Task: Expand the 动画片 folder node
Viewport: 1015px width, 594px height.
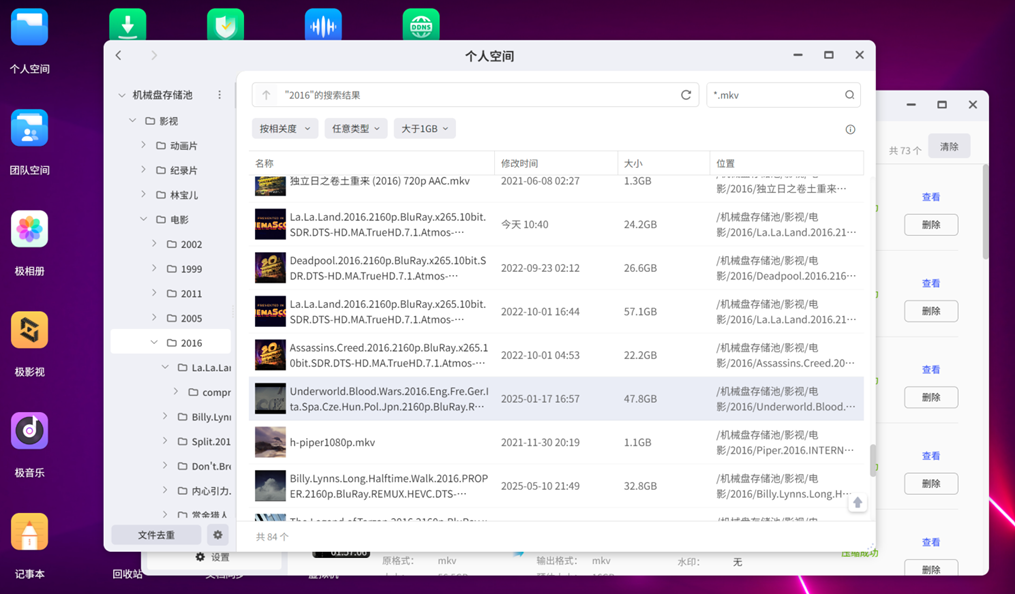Action: [144, 145]
